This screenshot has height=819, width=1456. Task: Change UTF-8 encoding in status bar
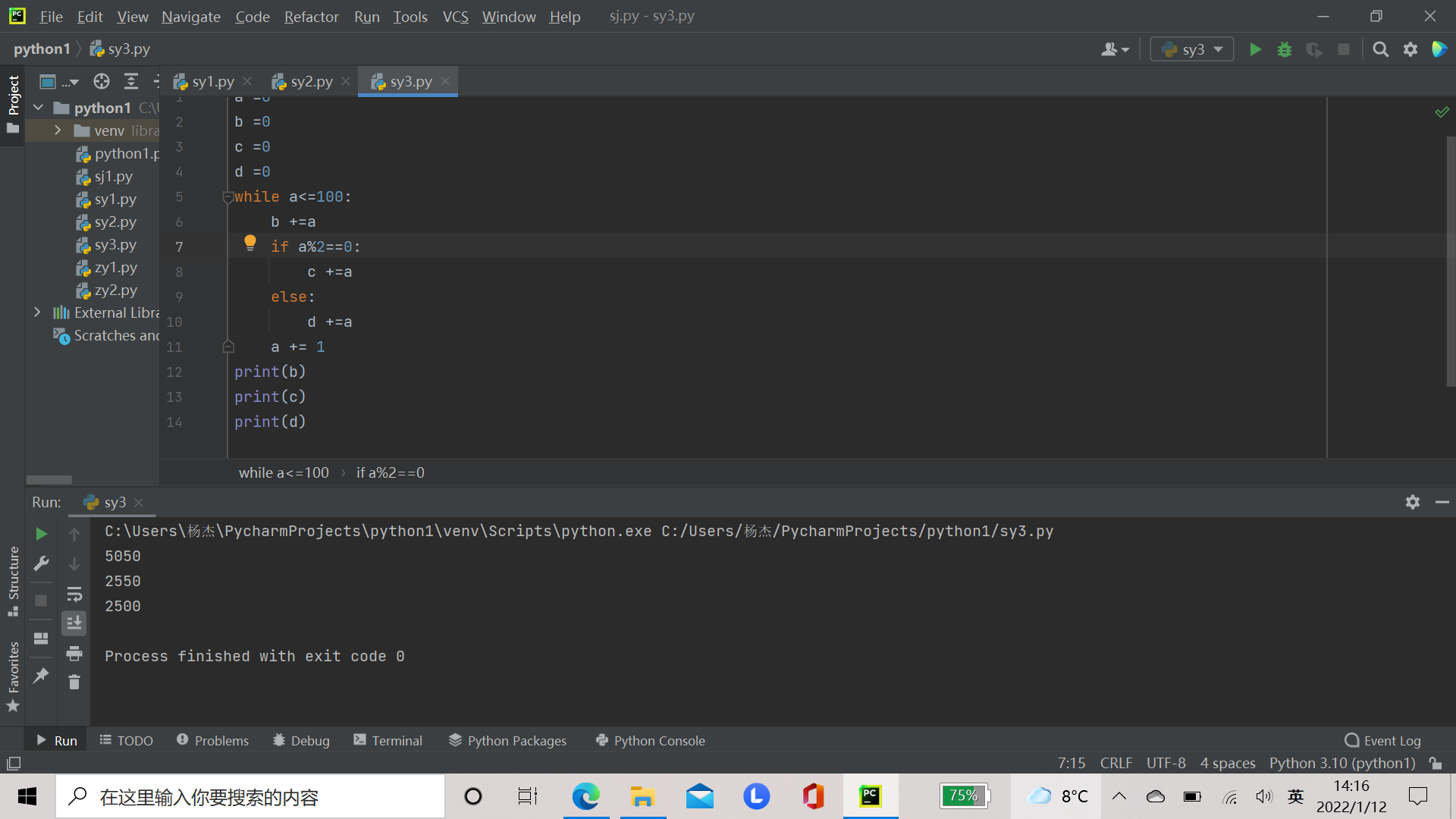pyautogui.click(x=1166, y=763)
